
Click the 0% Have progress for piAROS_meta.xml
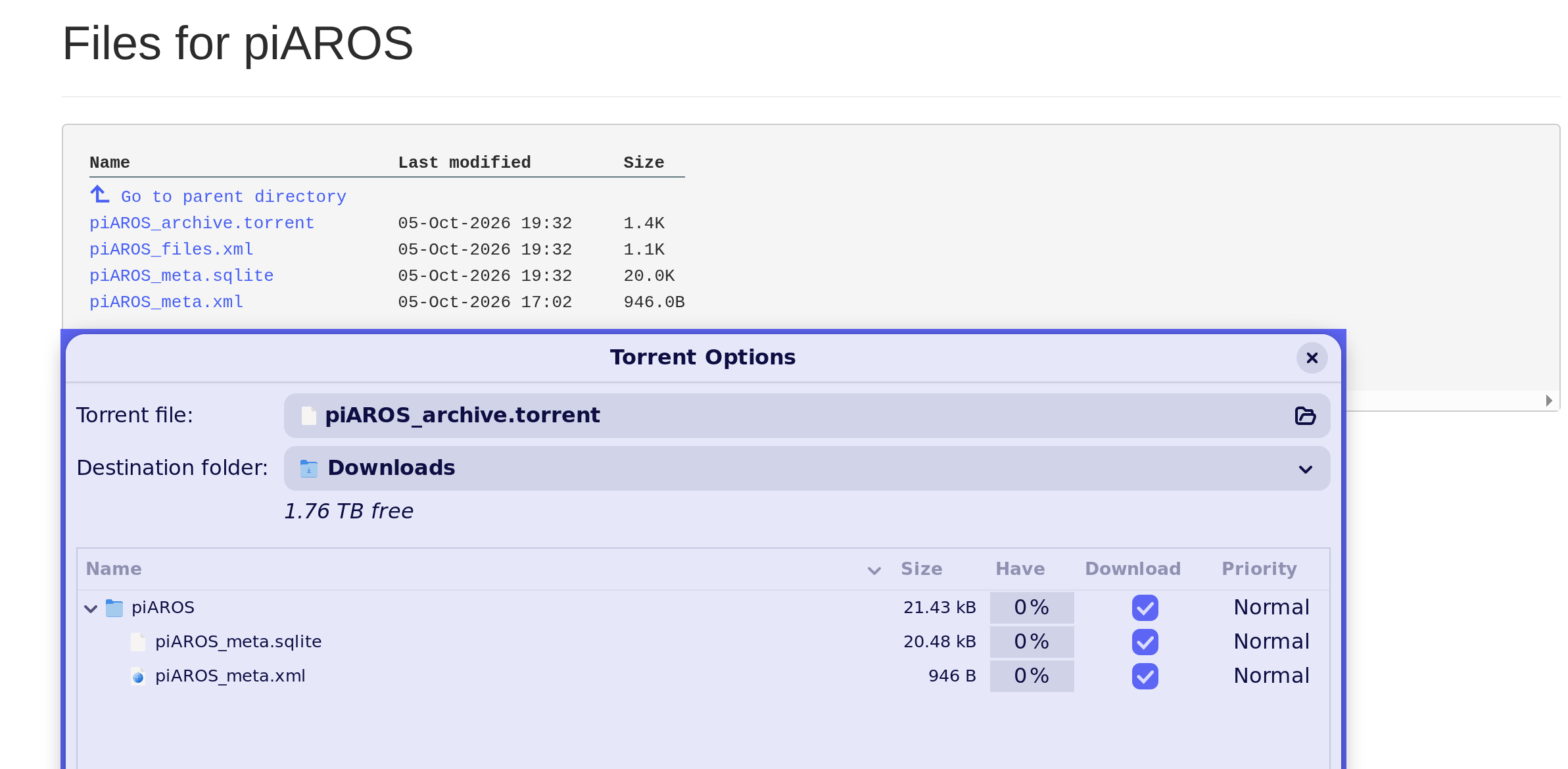(x=1032, y=676)
